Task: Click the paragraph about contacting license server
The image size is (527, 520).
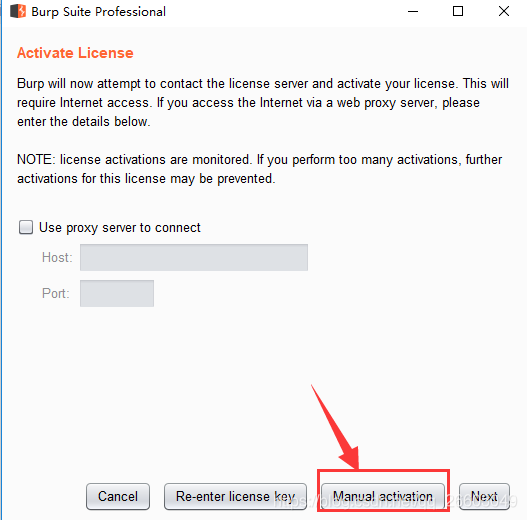Action: tap(263, 103)
